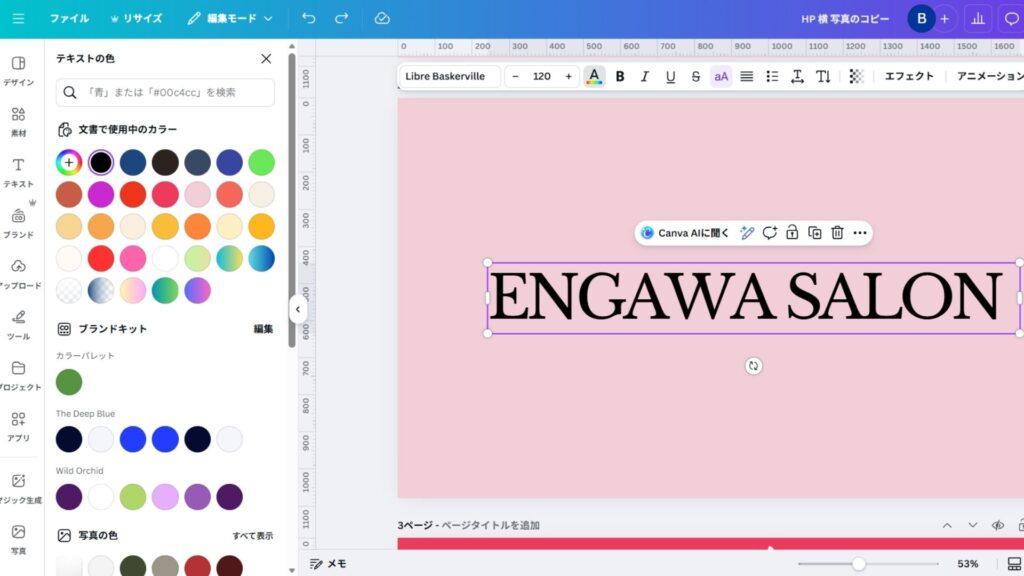Apply Underline to selected text
This screenshot has height=576, width=1024.
click(x=670, y=77)
